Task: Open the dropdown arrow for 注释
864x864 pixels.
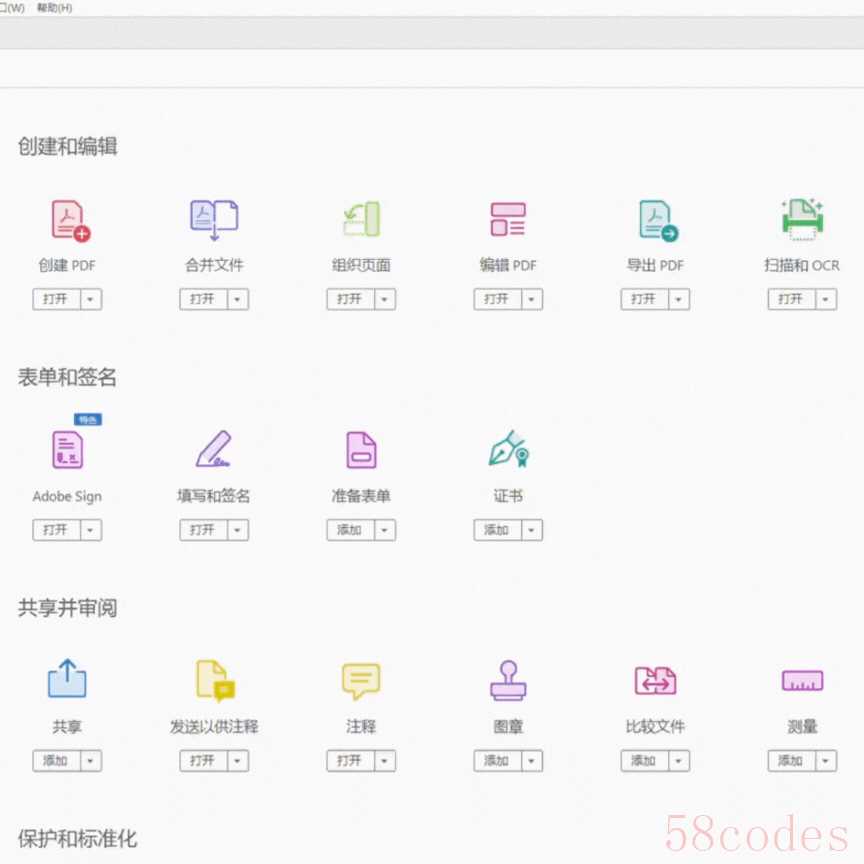Action: [385, 761]
